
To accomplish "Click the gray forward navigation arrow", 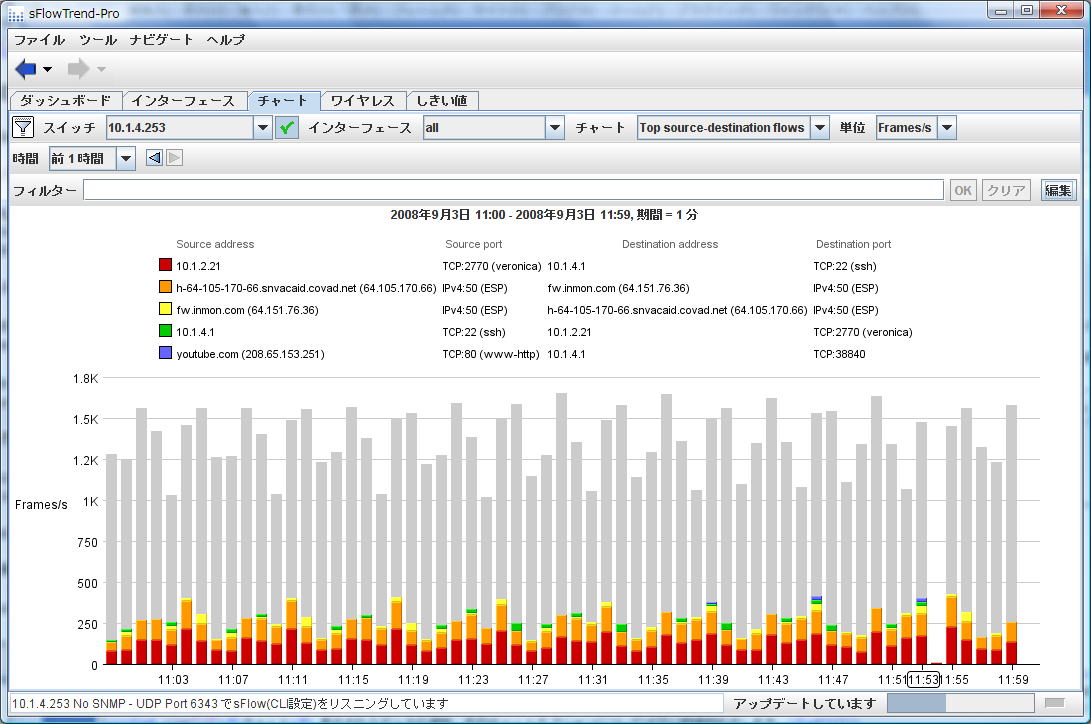I will point(78,69).
